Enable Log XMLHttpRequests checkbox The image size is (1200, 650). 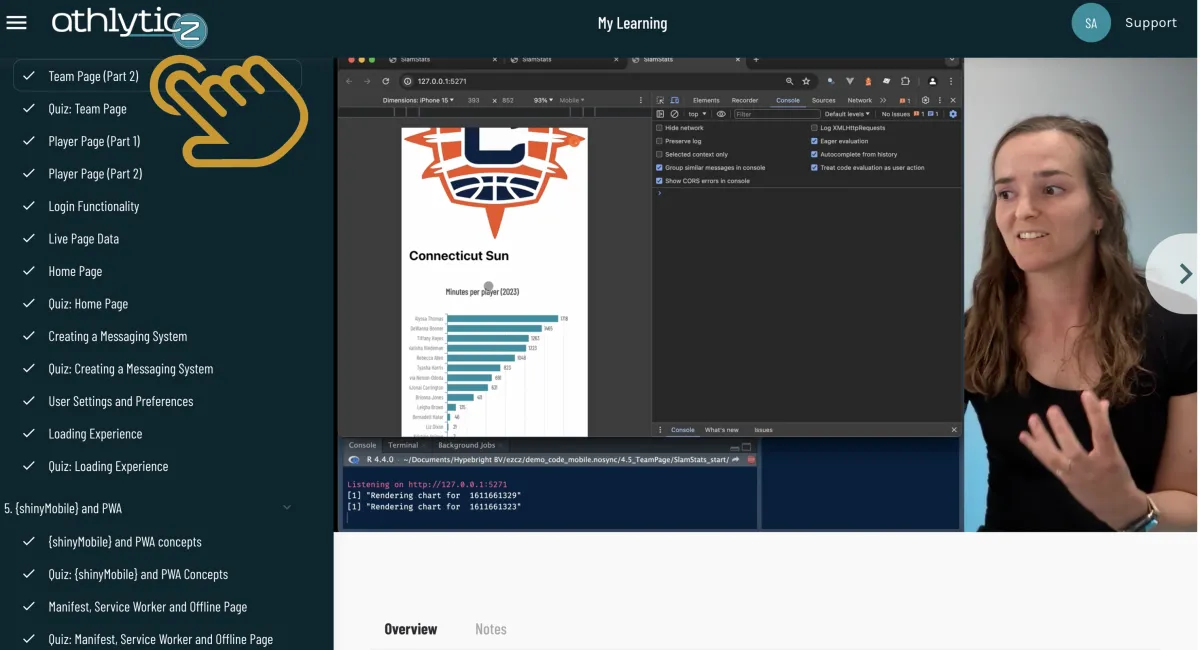(x=814, y=128)
